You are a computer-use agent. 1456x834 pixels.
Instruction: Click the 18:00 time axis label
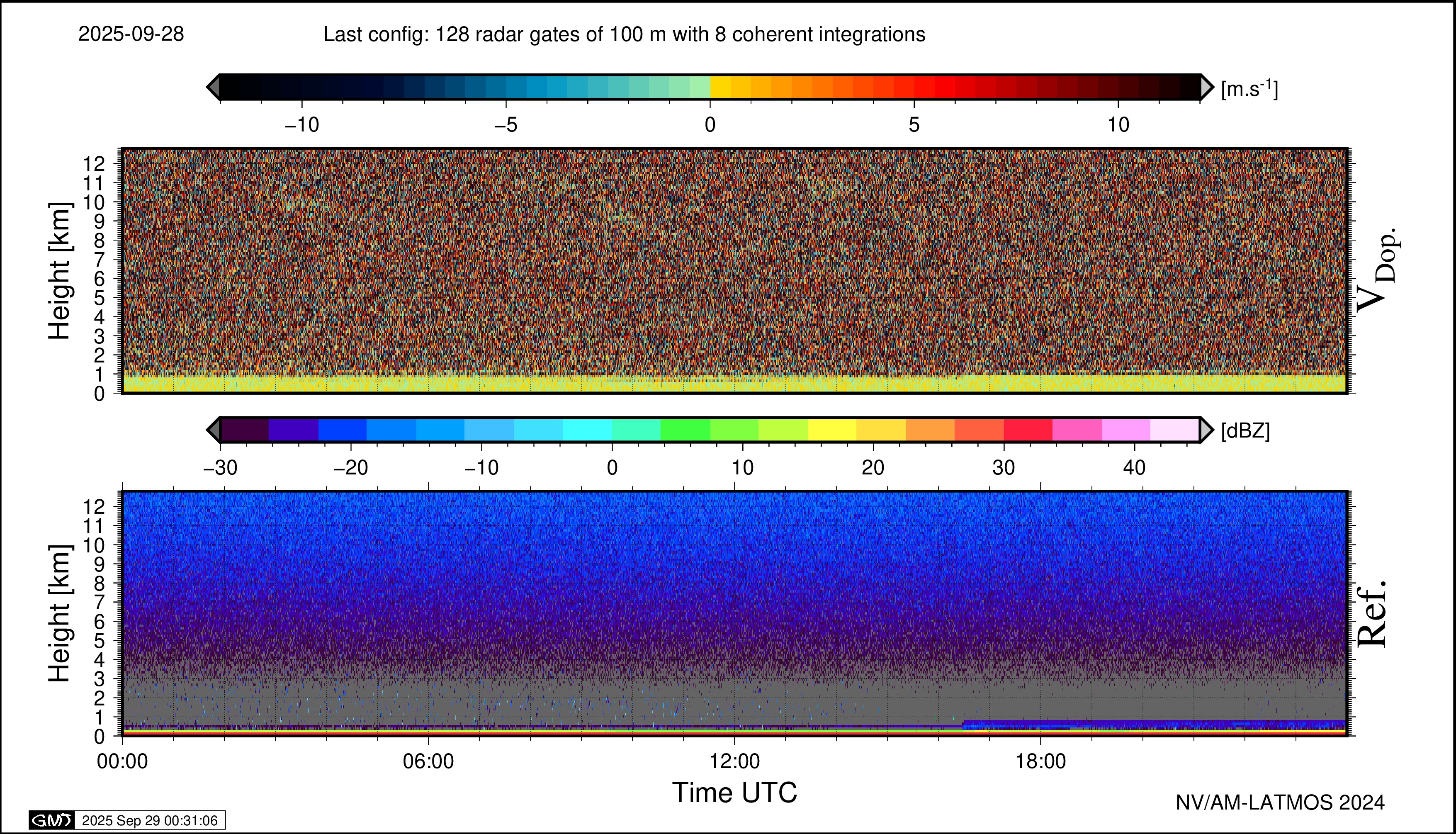pyautogui.click(x=1041, y=761)
